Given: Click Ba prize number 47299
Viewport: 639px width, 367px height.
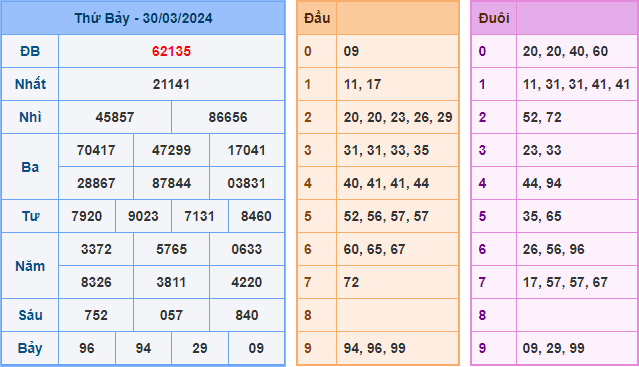Looking at the screenshot, I should pyautogui.click(x=171, y=150).
